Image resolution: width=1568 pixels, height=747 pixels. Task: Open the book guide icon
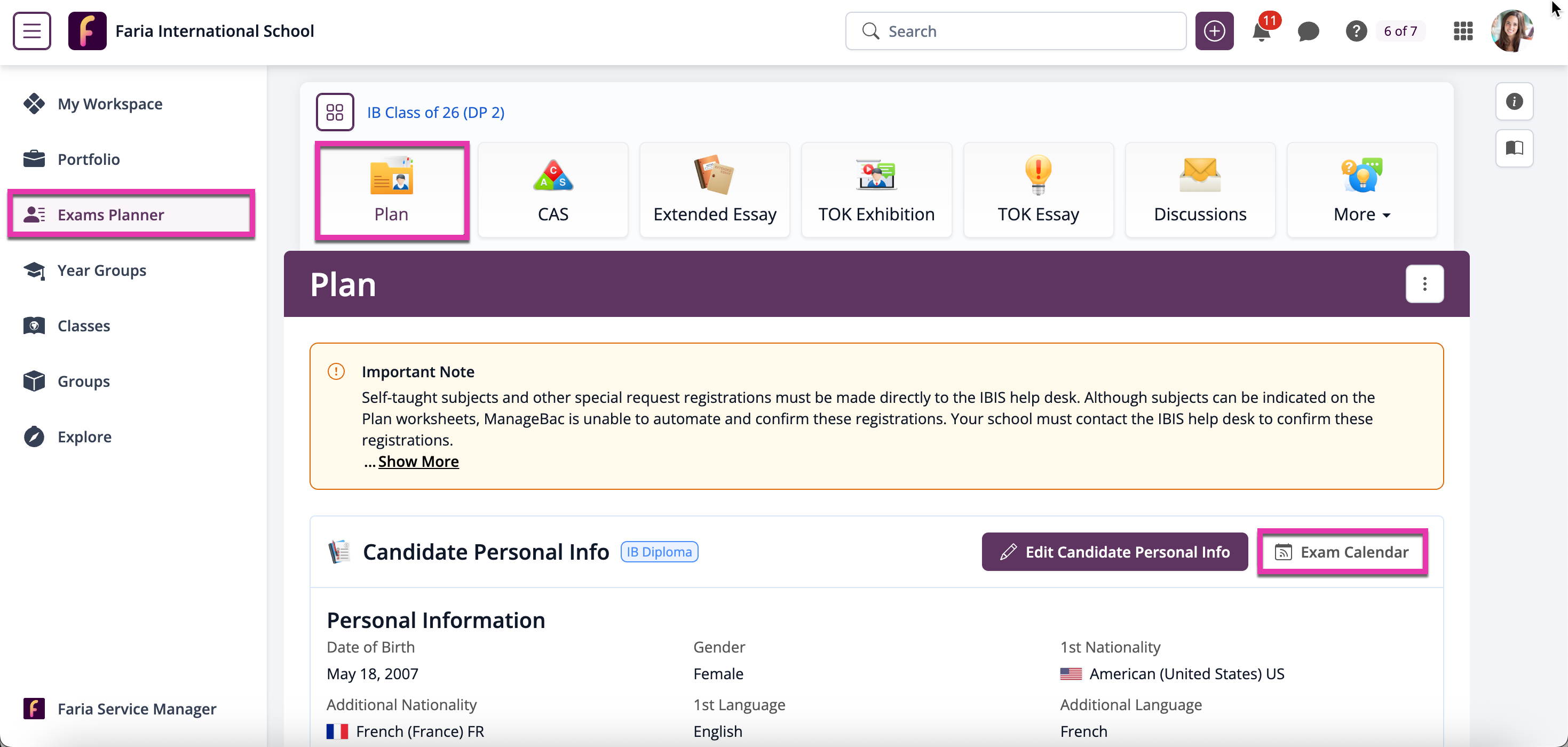click(x=1514, y=148)
